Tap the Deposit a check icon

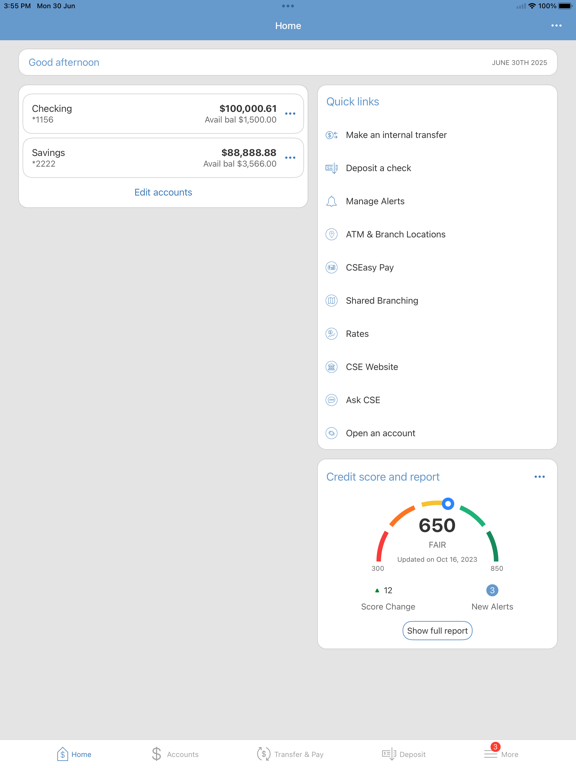(332, 168)
